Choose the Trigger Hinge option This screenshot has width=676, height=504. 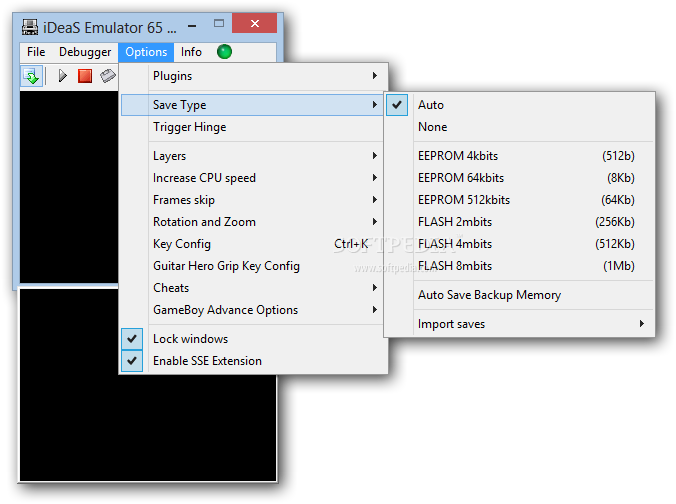[x=253, y=127]
